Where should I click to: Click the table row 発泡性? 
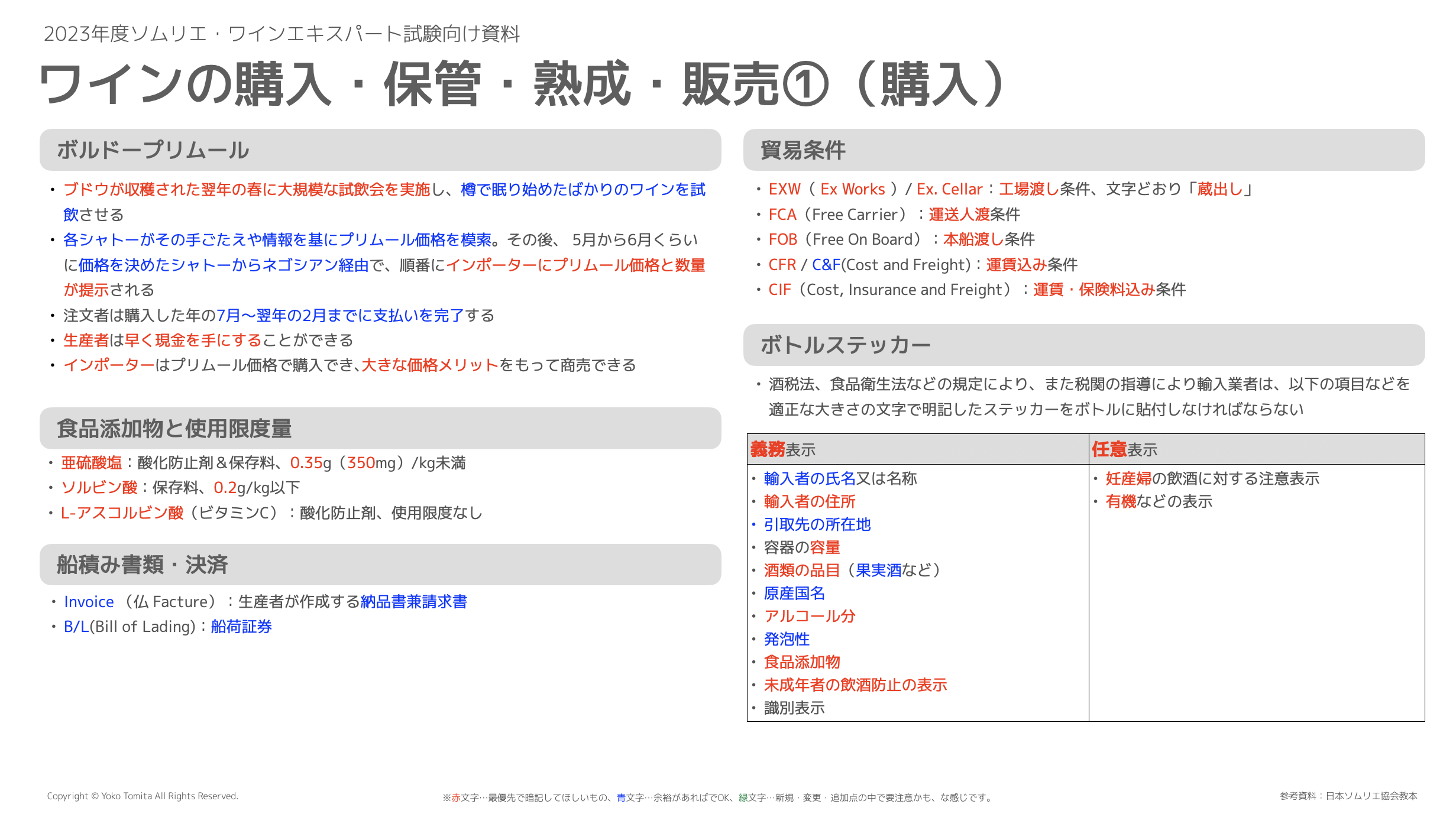(787, 639)
